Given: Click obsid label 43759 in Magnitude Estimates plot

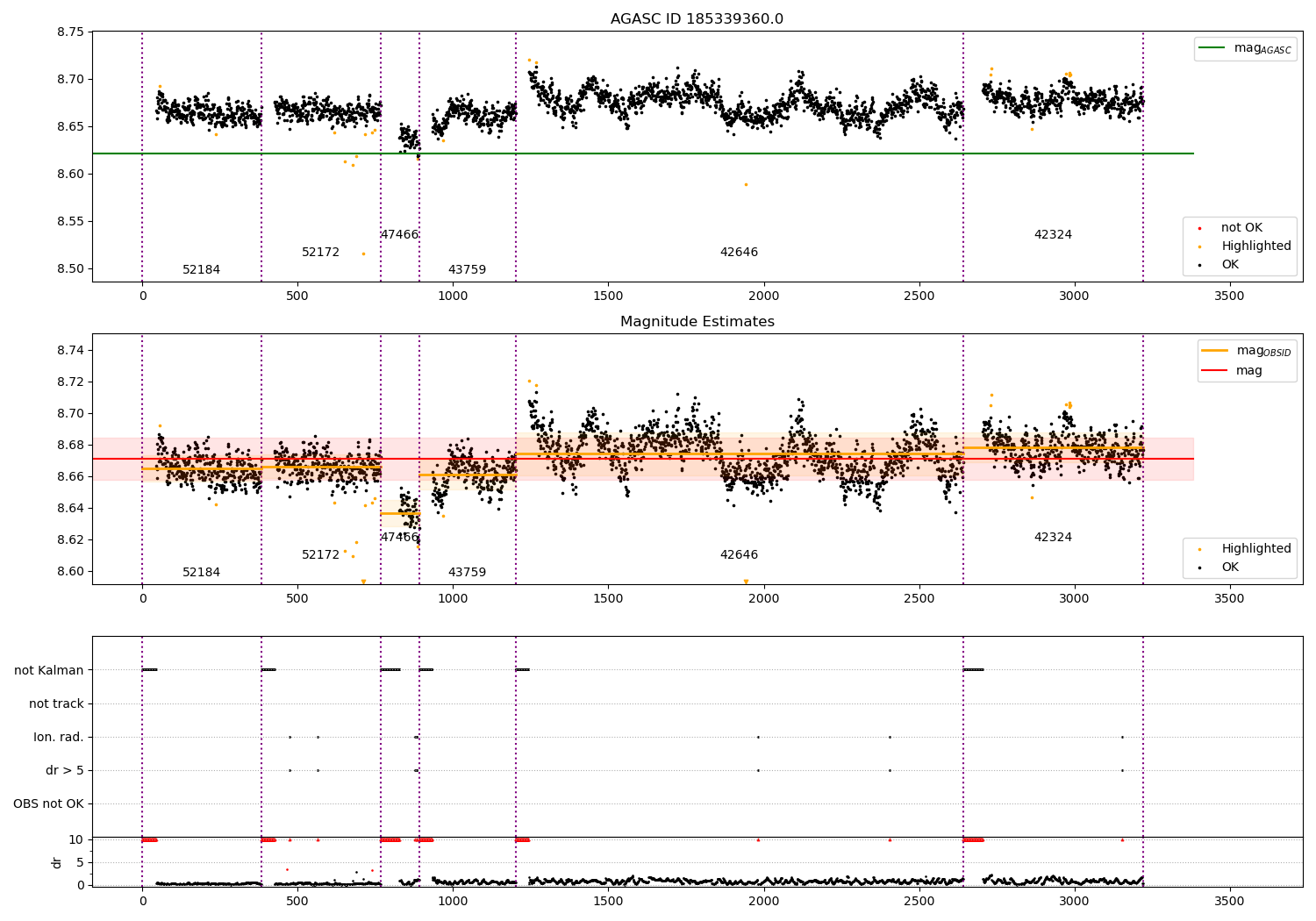Looking at the screenshot, I should (467, 573).
